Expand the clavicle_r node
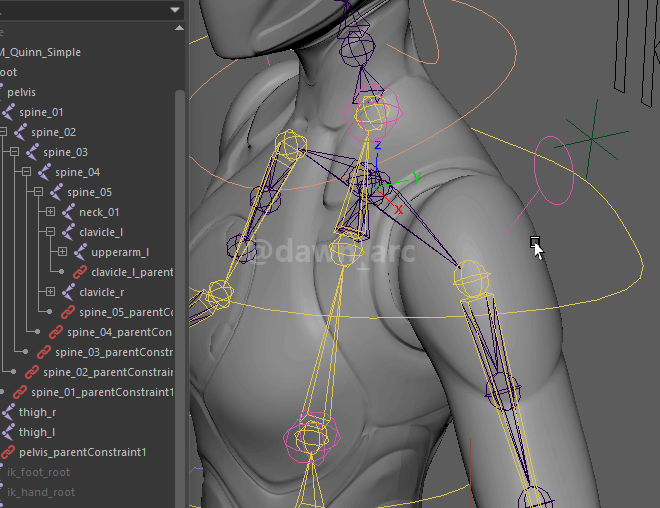 tap(50, 292)
